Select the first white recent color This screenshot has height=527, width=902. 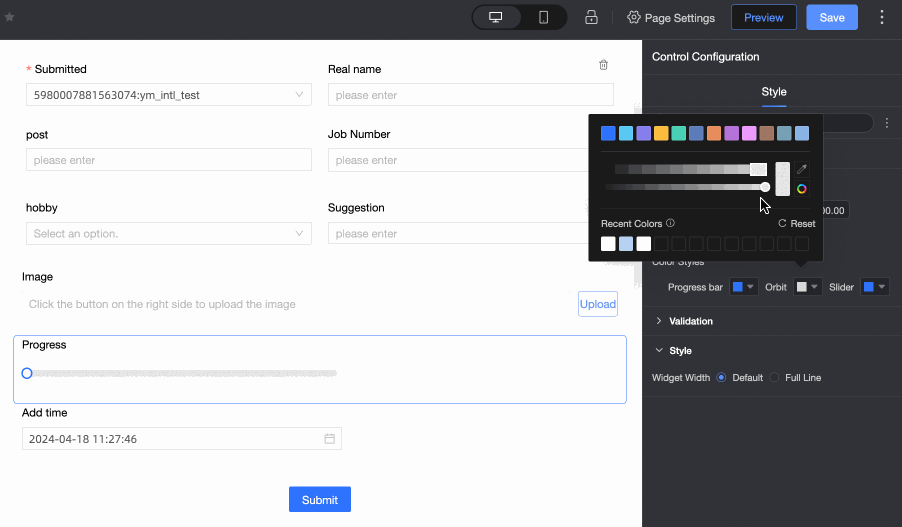click(x=608, y=244)
